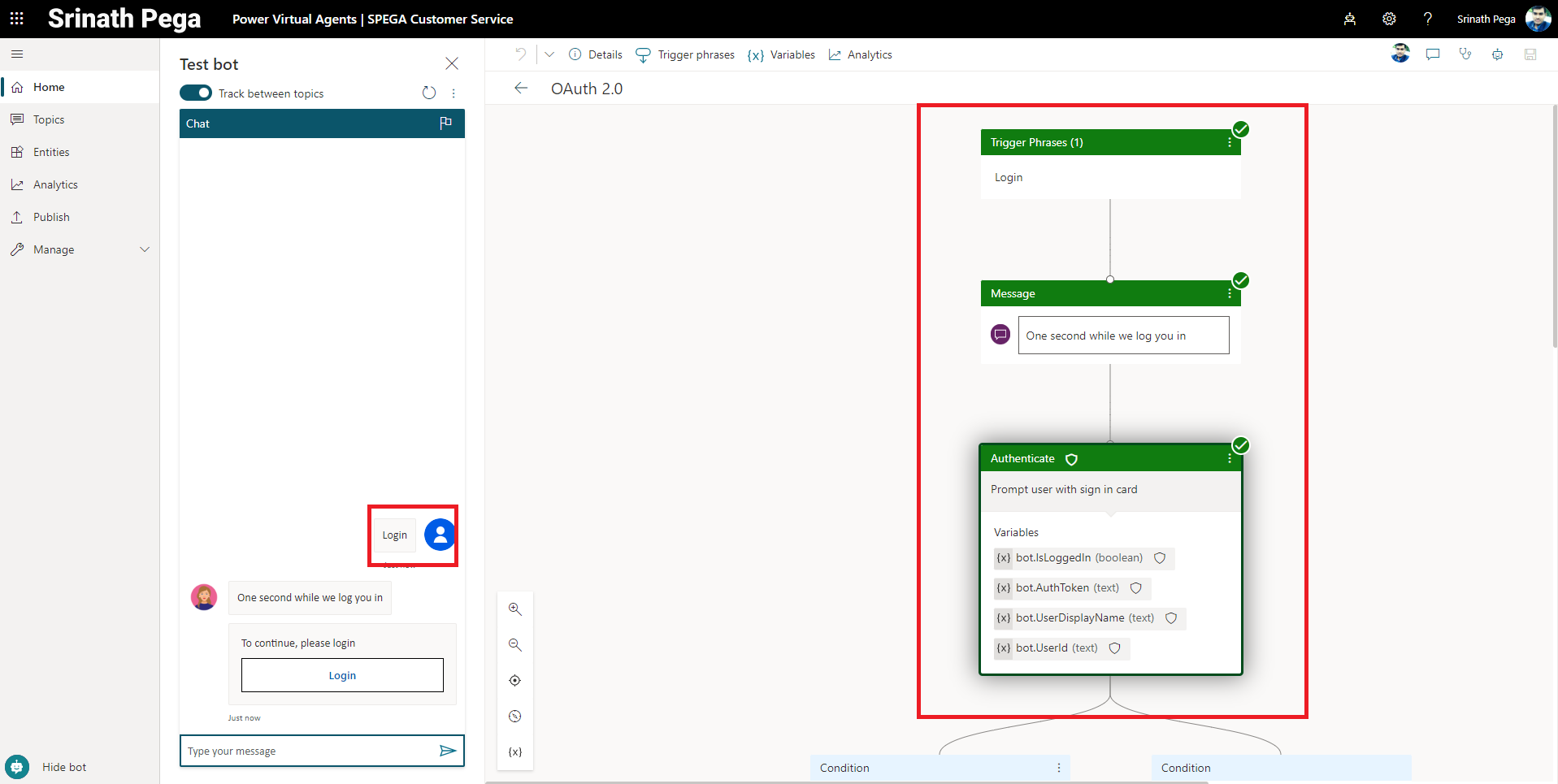The width and height of the screenshot is (1558, 784).
Task: Open the settings gear icon
Action: [1389, 19]
